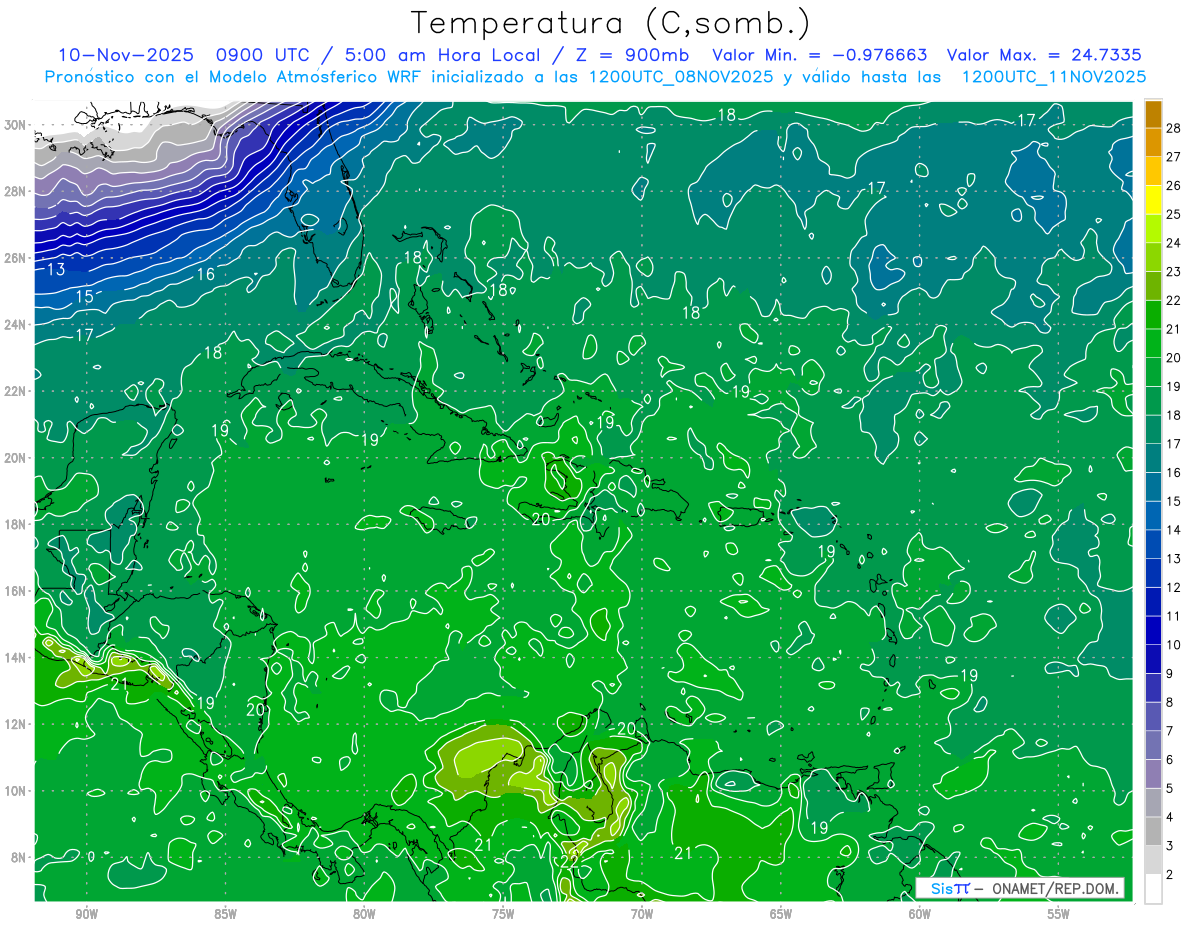Click the "20N" latitude axis label
Screen dimensions: 1200x927
pyautogui.click(x=17, y=458)
